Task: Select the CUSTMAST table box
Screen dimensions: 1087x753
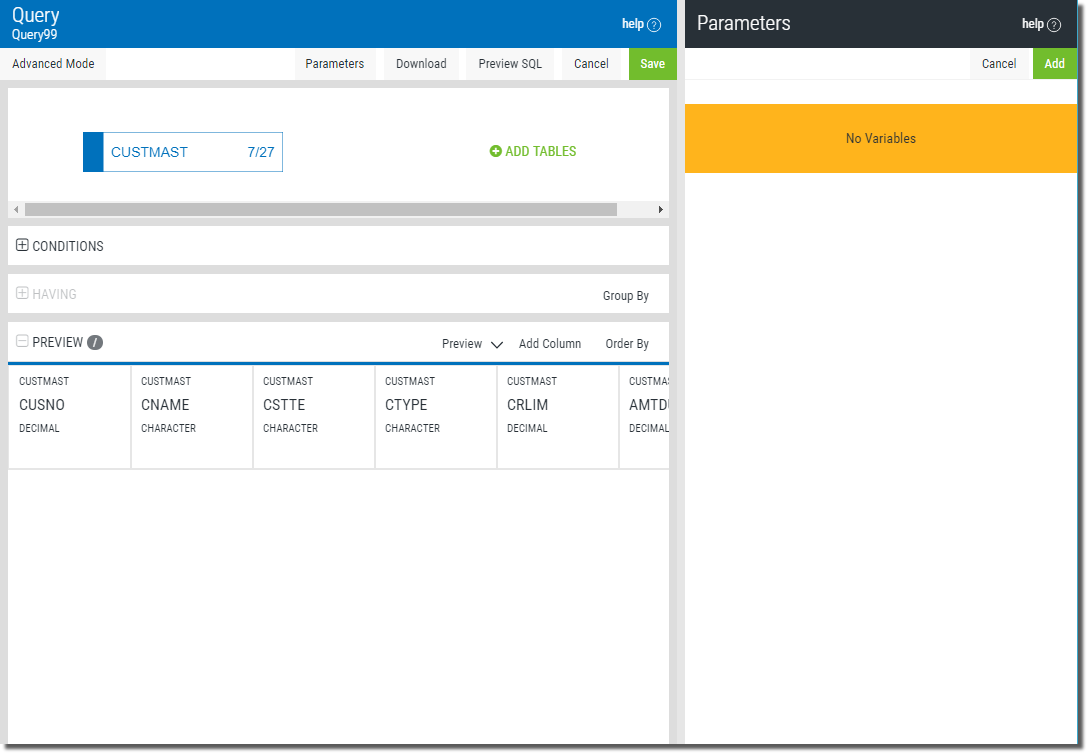Action: (183, 152)
